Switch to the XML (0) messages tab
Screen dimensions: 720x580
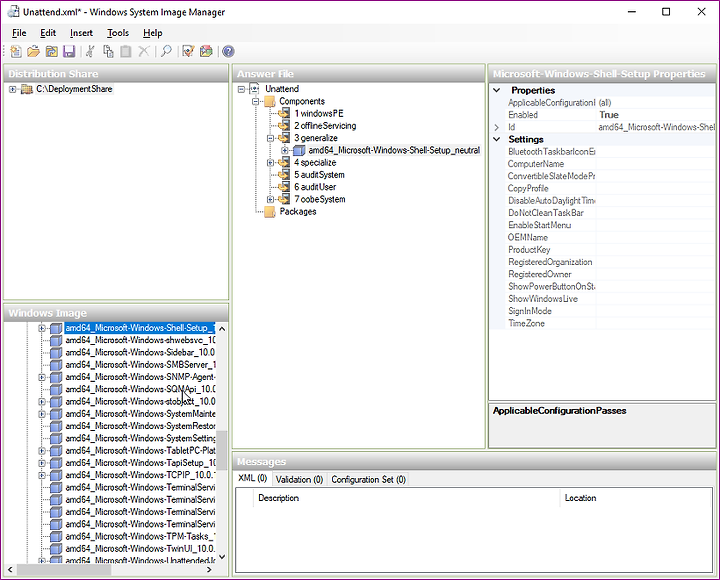tap(253, 479)
